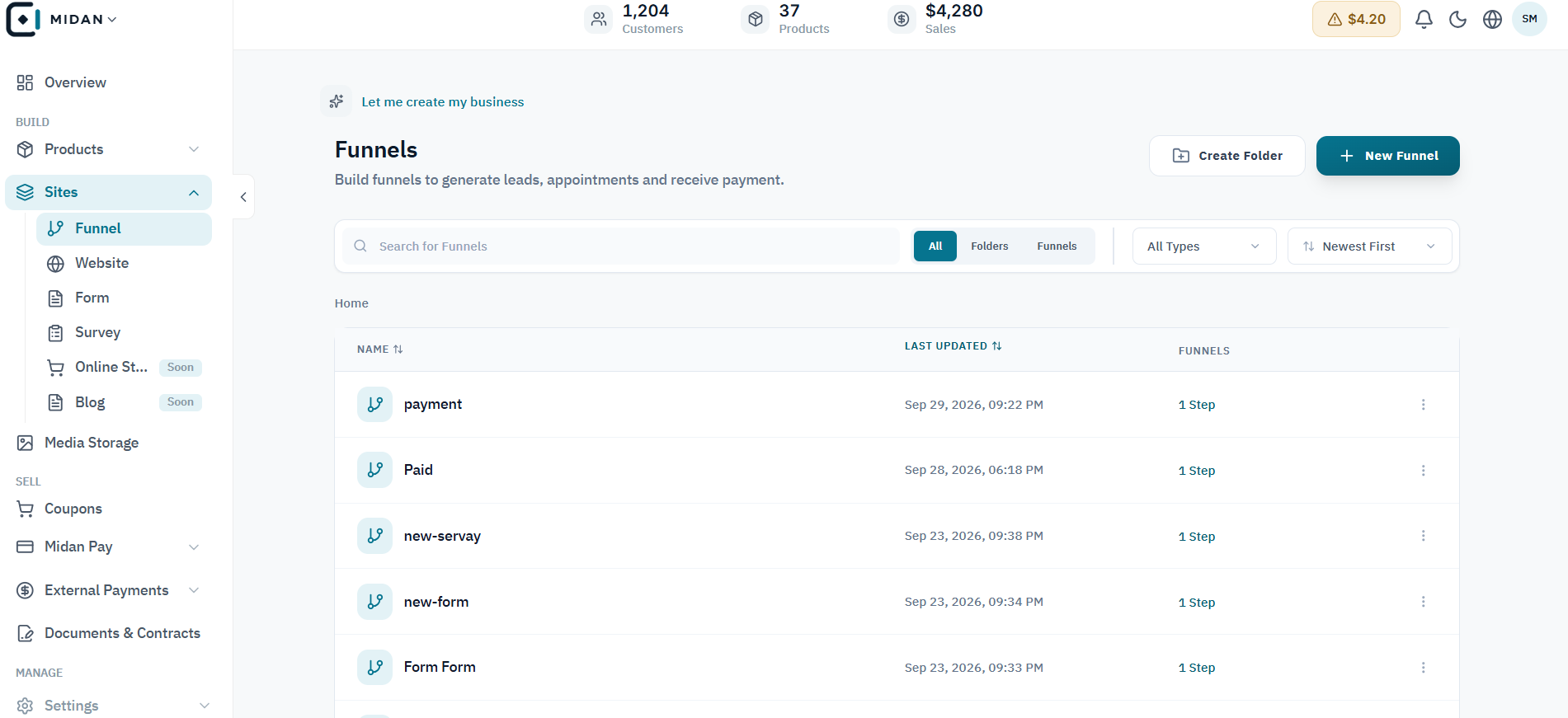Open the Newest First sort dropdown

(1369, 246)
